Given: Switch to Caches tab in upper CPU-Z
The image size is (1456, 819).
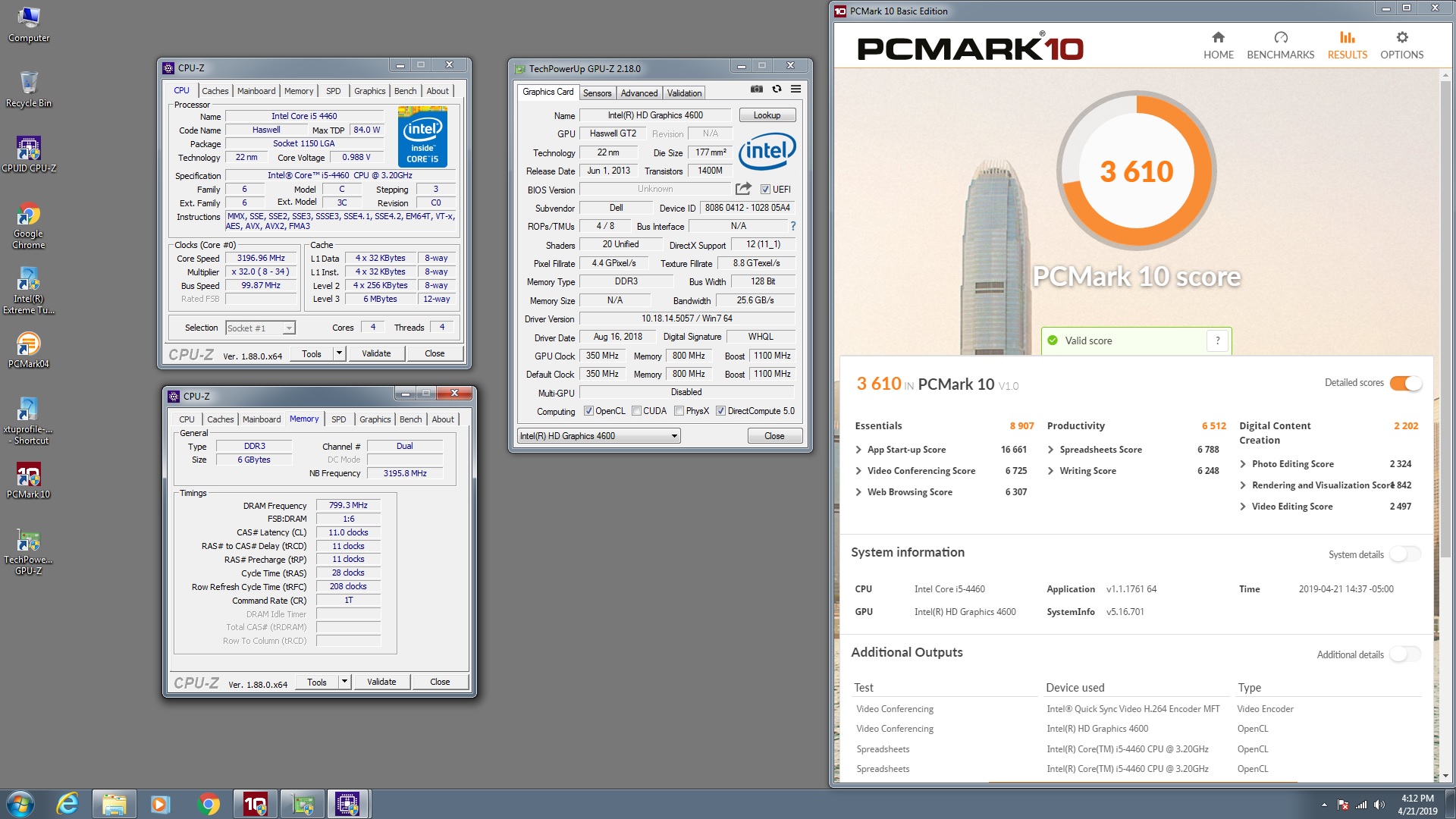Looking at the screenshot, I should tap(215, 91).
